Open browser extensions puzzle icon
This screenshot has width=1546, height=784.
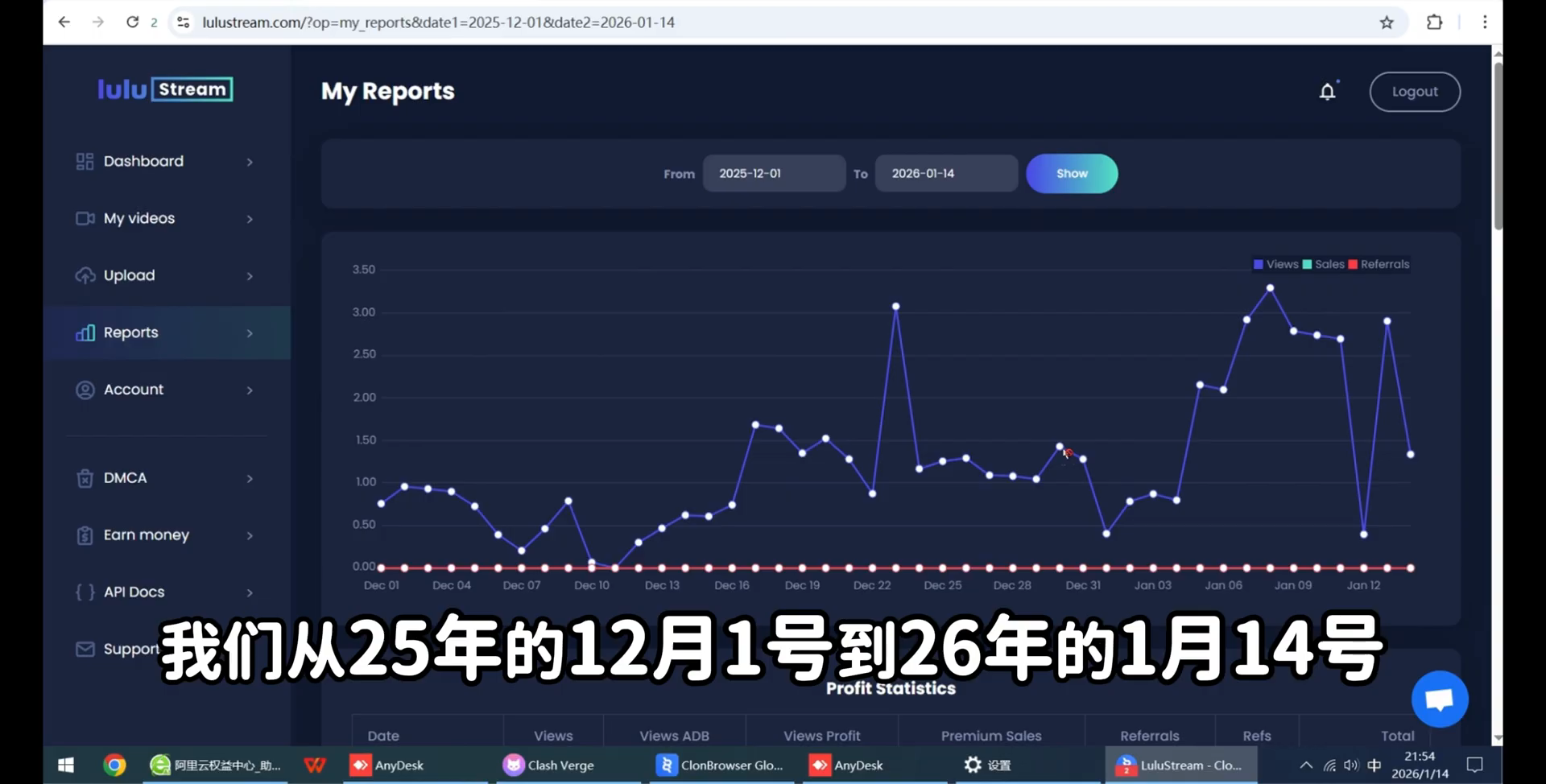click(x=1434, y=23)
